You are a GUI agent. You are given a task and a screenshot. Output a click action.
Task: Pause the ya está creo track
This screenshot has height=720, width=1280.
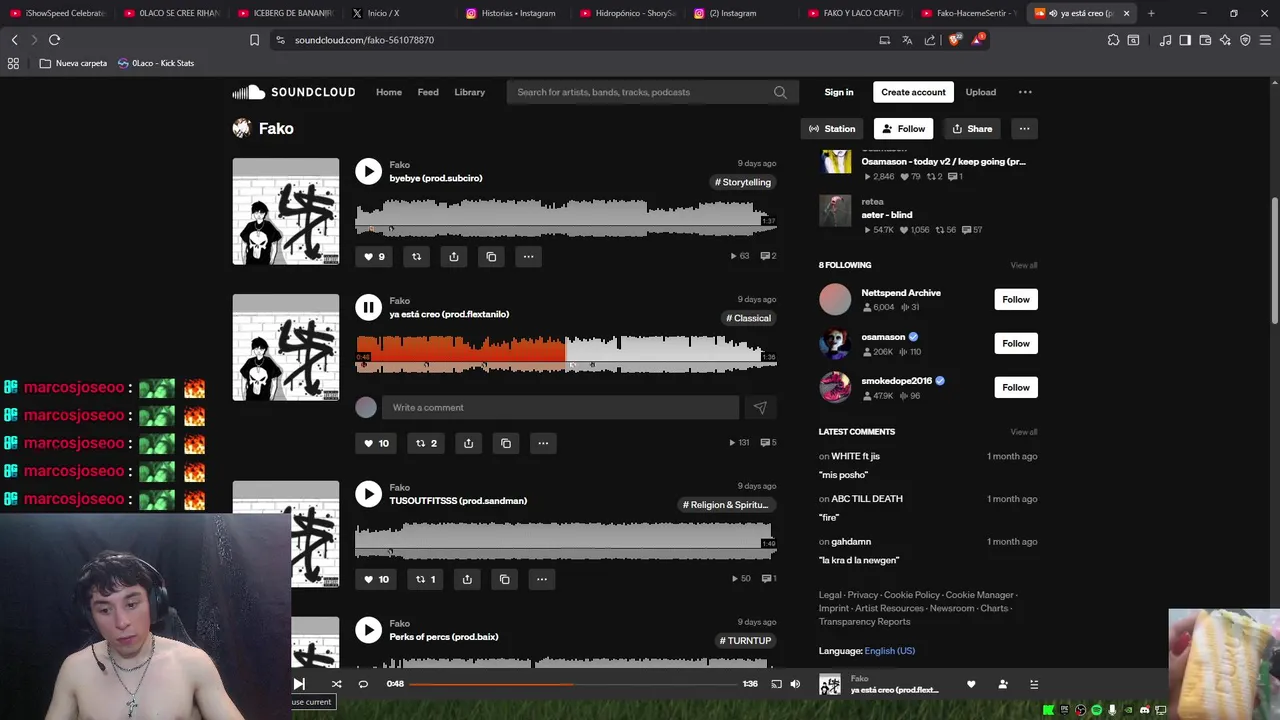point(368,307)
